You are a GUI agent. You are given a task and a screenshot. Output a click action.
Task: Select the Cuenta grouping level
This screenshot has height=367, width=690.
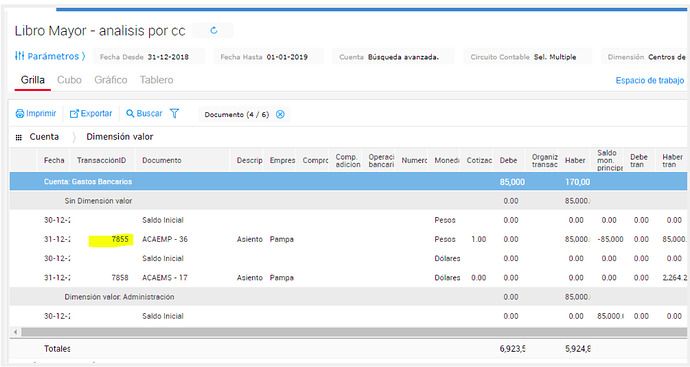pyautogui.click(x=44, y=137)
